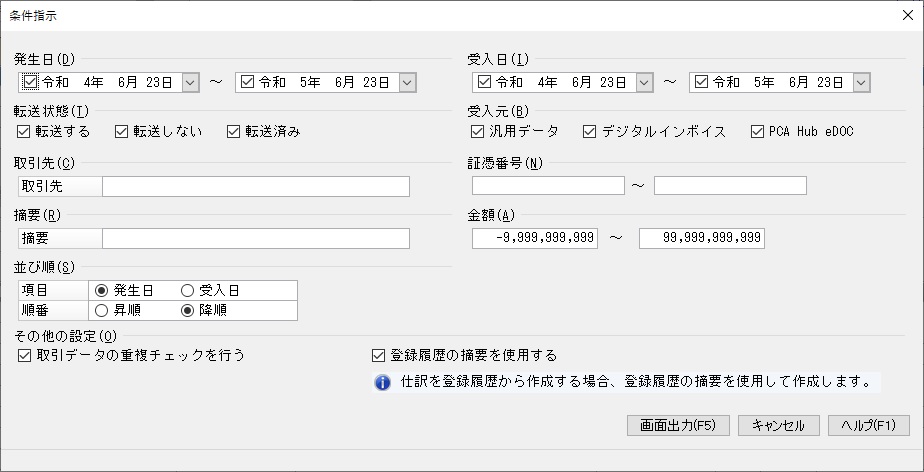Screen dimensions: 924x472
Task: Uncheck the 転送する checkbox
Action: [x=24, y=131]
